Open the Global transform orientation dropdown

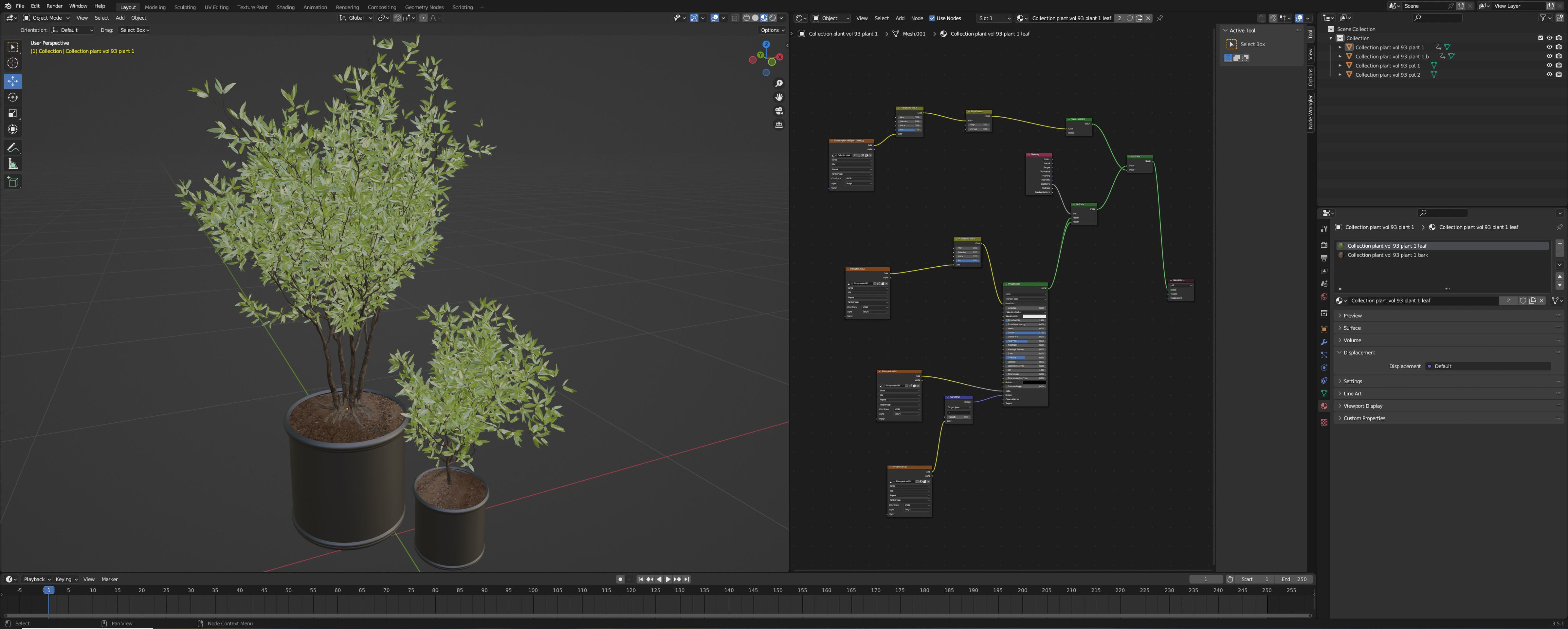pyautogui.click(x=356, y=18)
